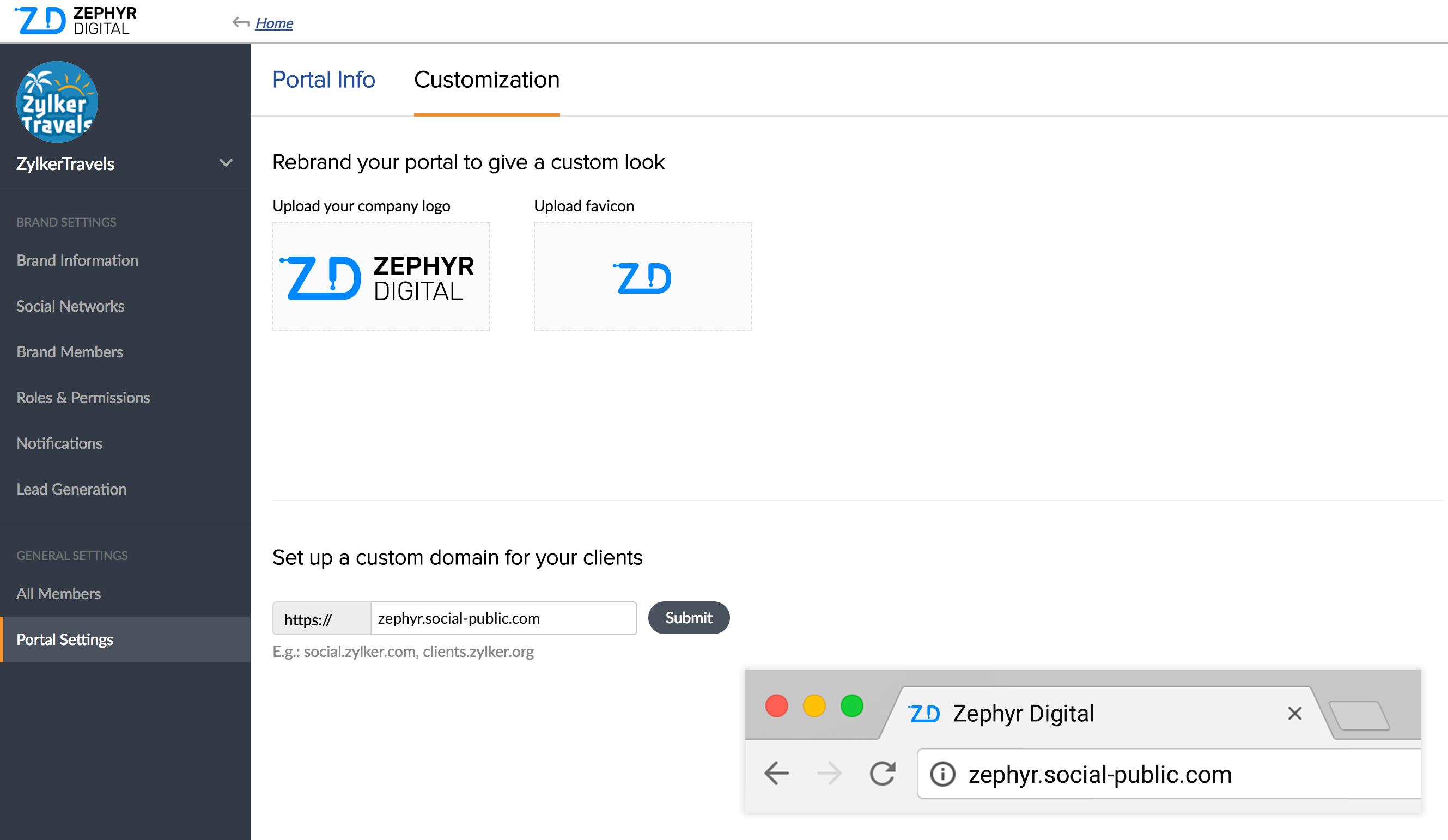This screenshot has width=1448, height=840.
Task: Open the Home link
Action: point(274,23)
